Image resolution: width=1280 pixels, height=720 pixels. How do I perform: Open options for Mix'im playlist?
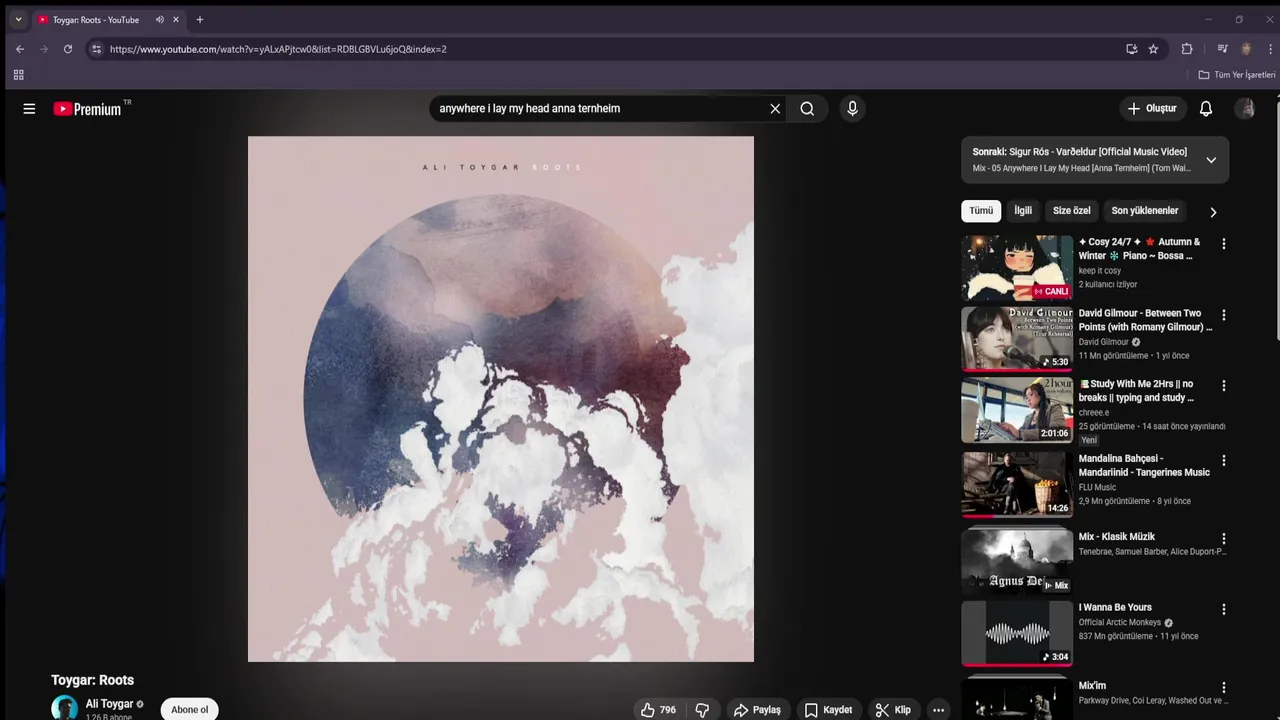1223,688
